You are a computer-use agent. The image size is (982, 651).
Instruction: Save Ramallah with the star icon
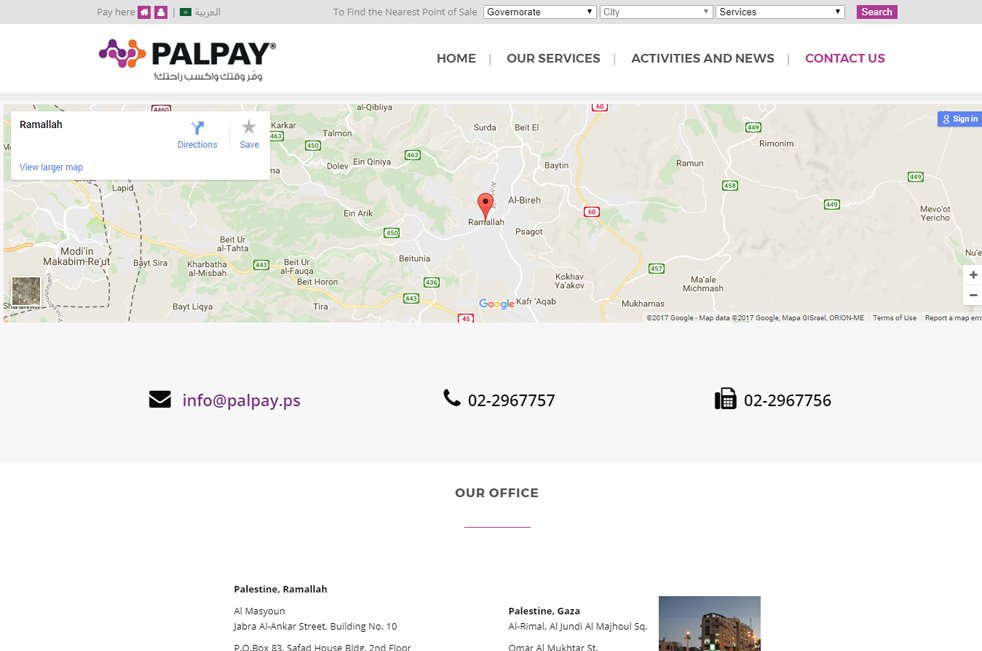[x=249, y=127]
